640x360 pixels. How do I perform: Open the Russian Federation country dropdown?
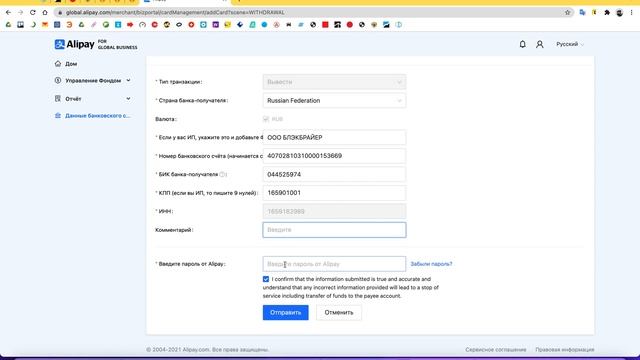point(334,101)
